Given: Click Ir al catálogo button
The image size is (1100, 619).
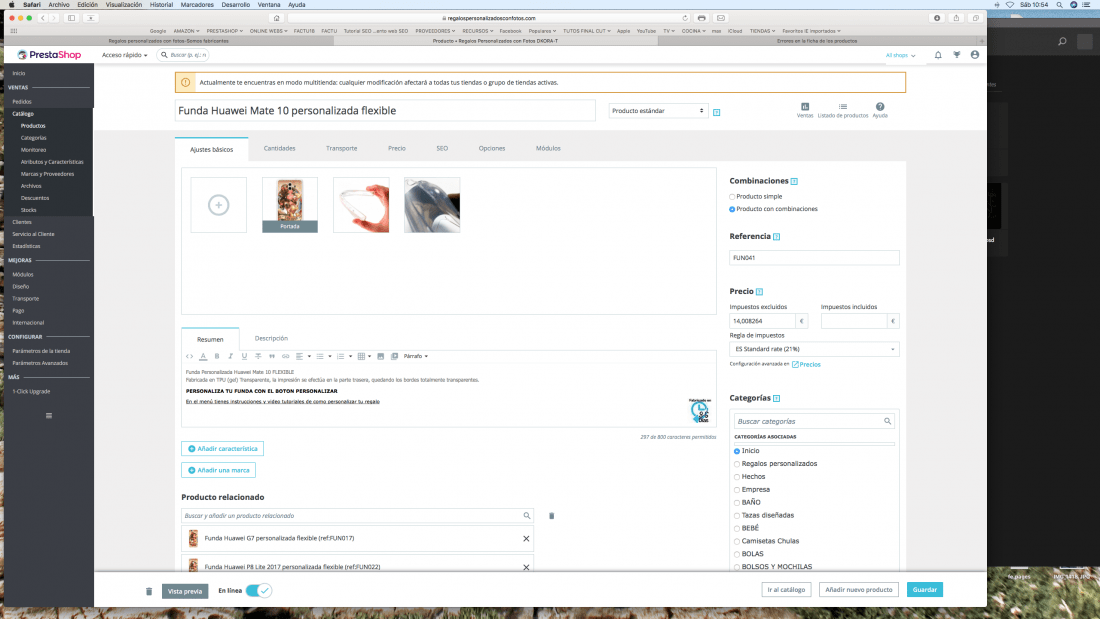Looking at the screenshot, I should point(786,590).
